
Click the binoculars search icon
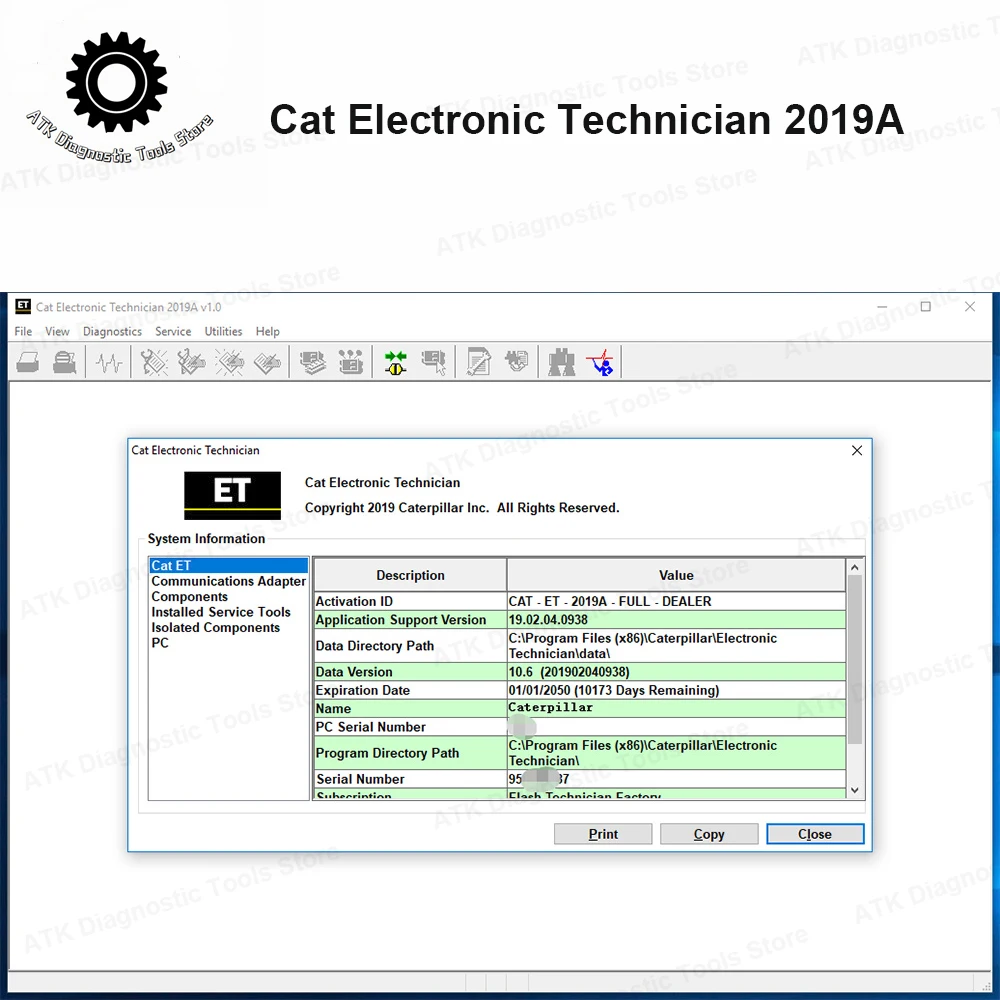tap(561, 362)
